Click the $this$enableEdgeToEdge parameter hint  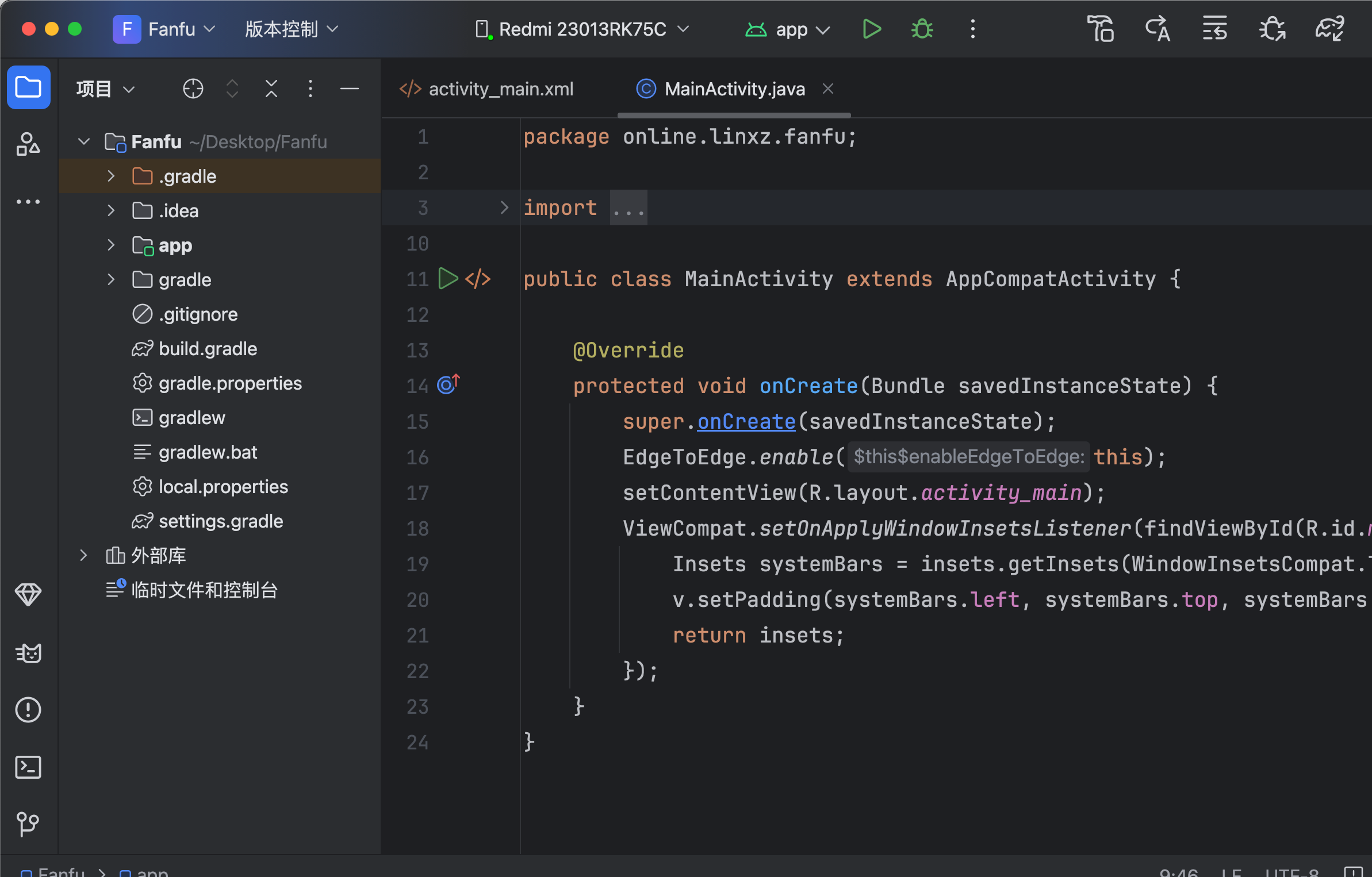968,456
